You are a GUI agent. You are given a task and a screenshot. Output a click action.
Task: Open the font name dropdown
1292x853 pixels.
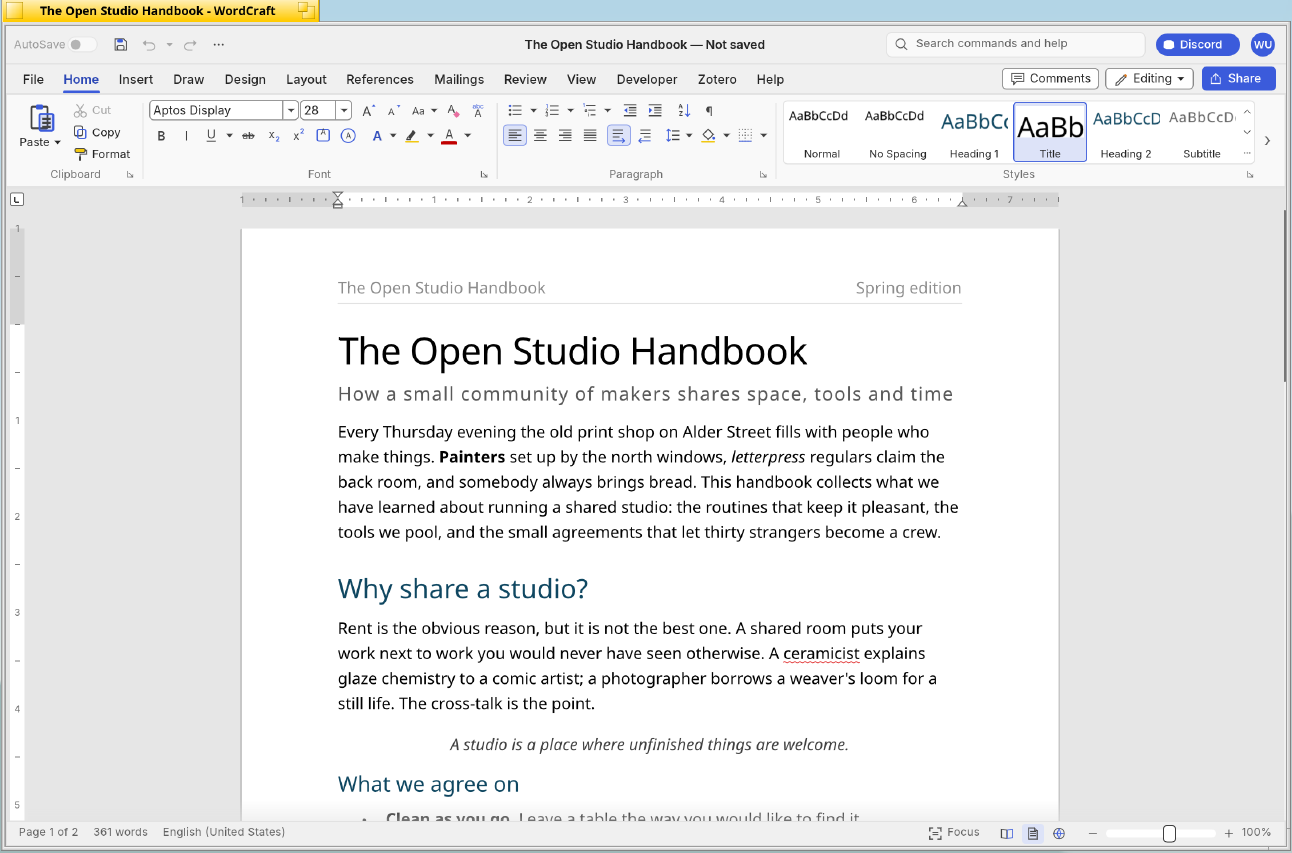(291, 110)
